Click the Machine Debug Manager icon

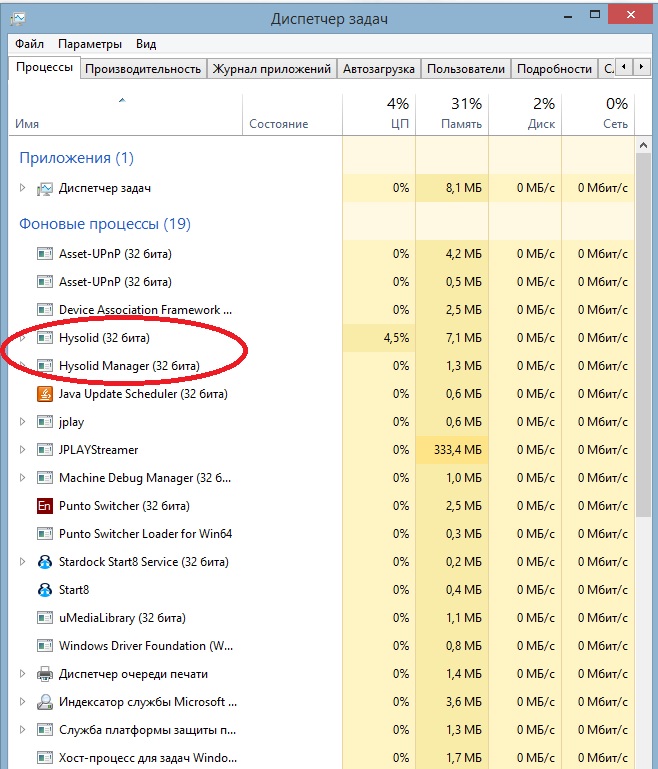click(x=45, y=478)
